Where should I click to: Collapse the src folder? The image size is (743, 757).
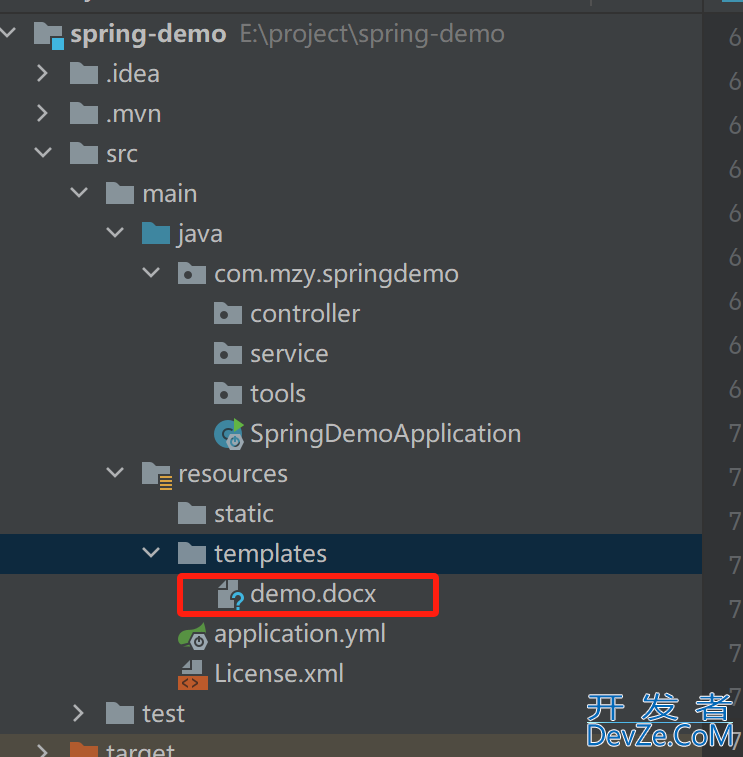click(x=42, y=154)
